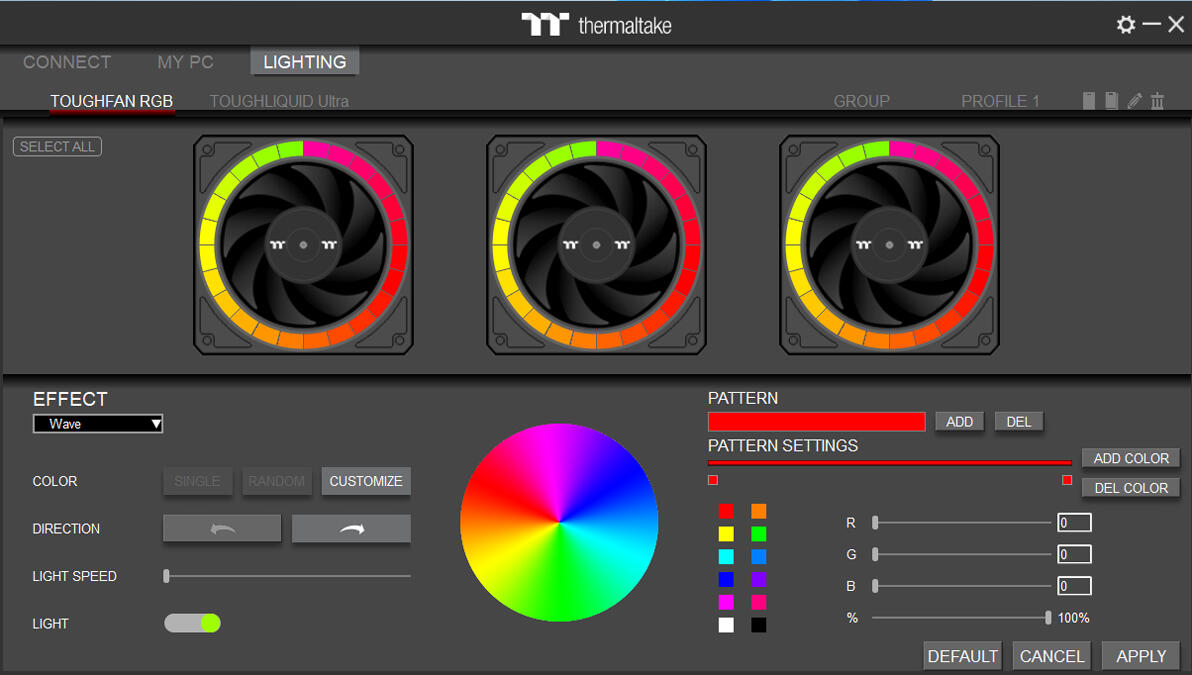The height and width of the screenshot is (675, 1192).
Task: Pick the hot pink preset swatch
Action: 759,603
